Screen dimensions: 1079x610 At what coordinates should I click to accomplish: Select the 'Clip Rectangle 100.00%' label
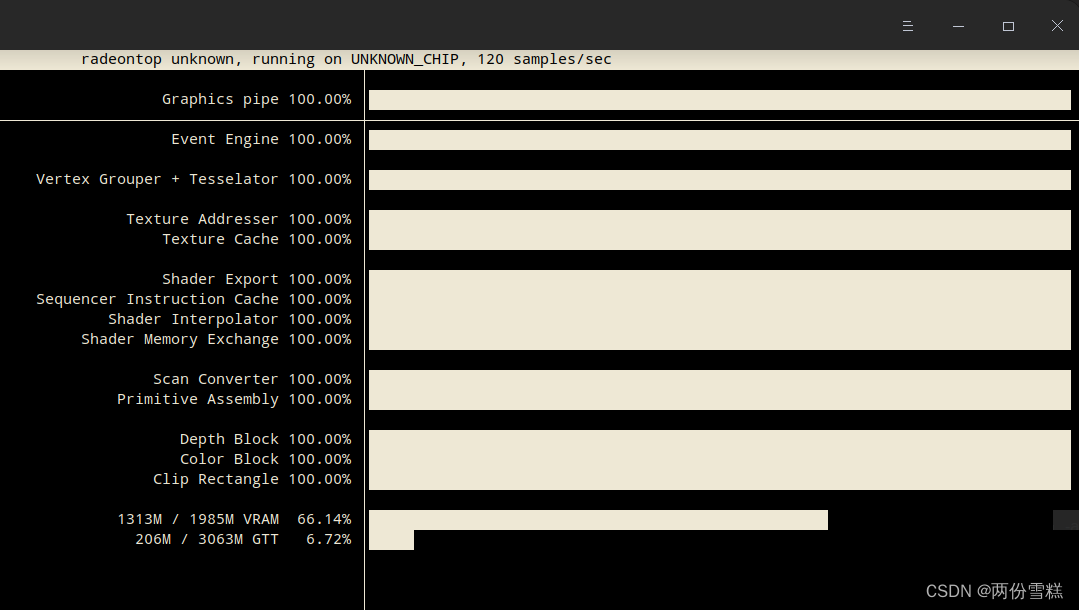click(x=252, y=478)
